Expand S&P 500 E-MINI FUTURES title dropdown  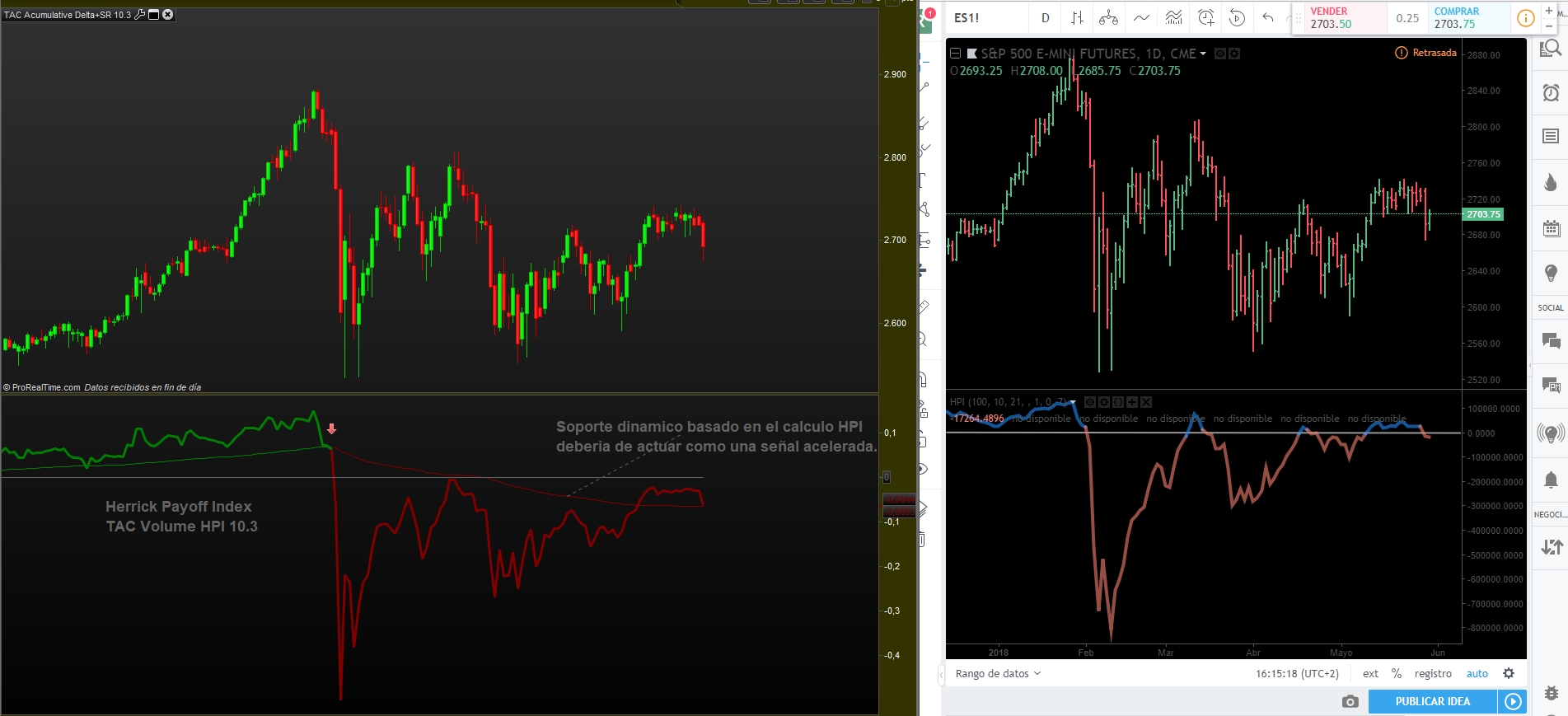1203,54
